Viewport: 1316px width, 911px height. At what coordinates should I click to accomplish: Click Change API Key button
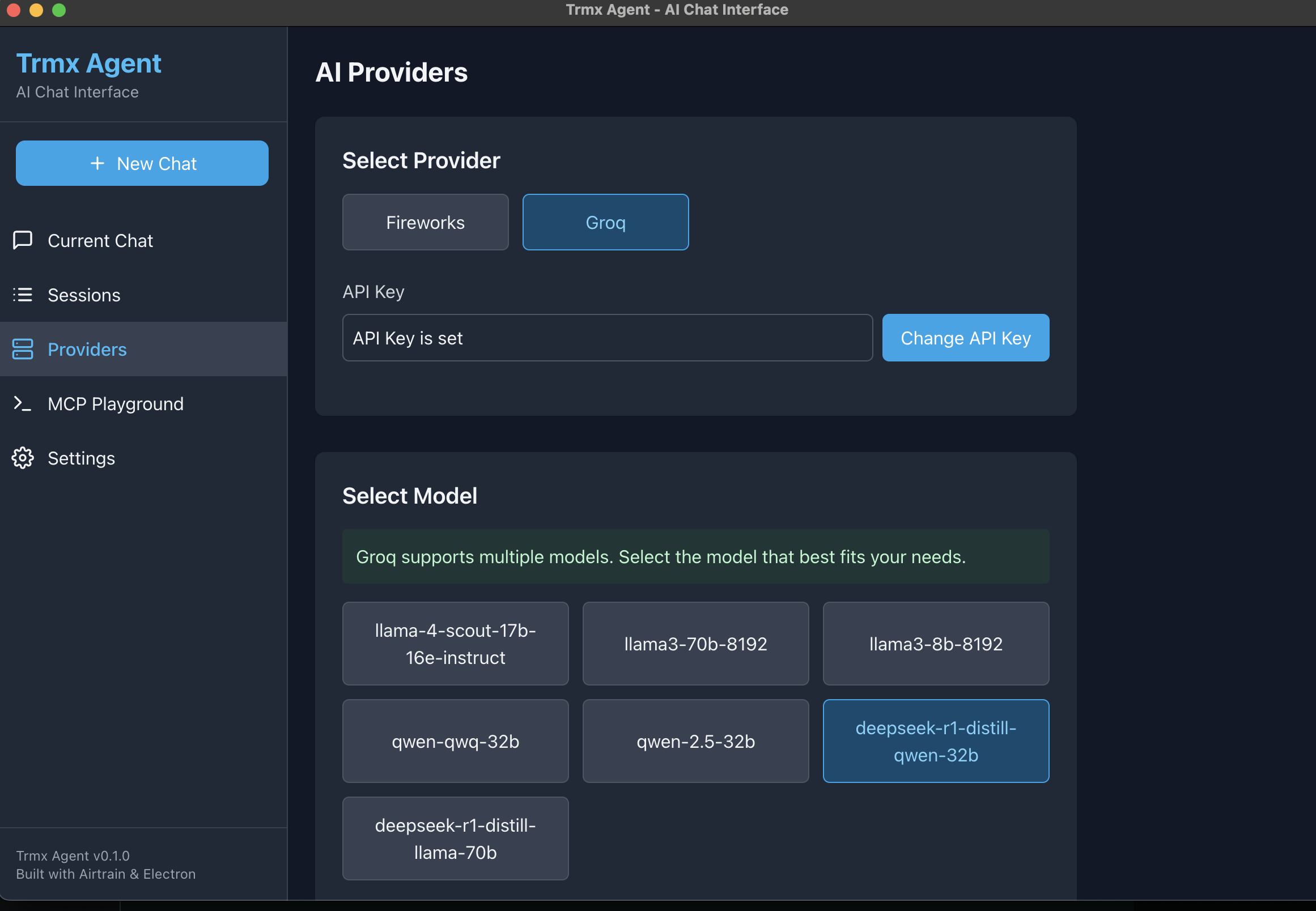(x=965, y=337)
